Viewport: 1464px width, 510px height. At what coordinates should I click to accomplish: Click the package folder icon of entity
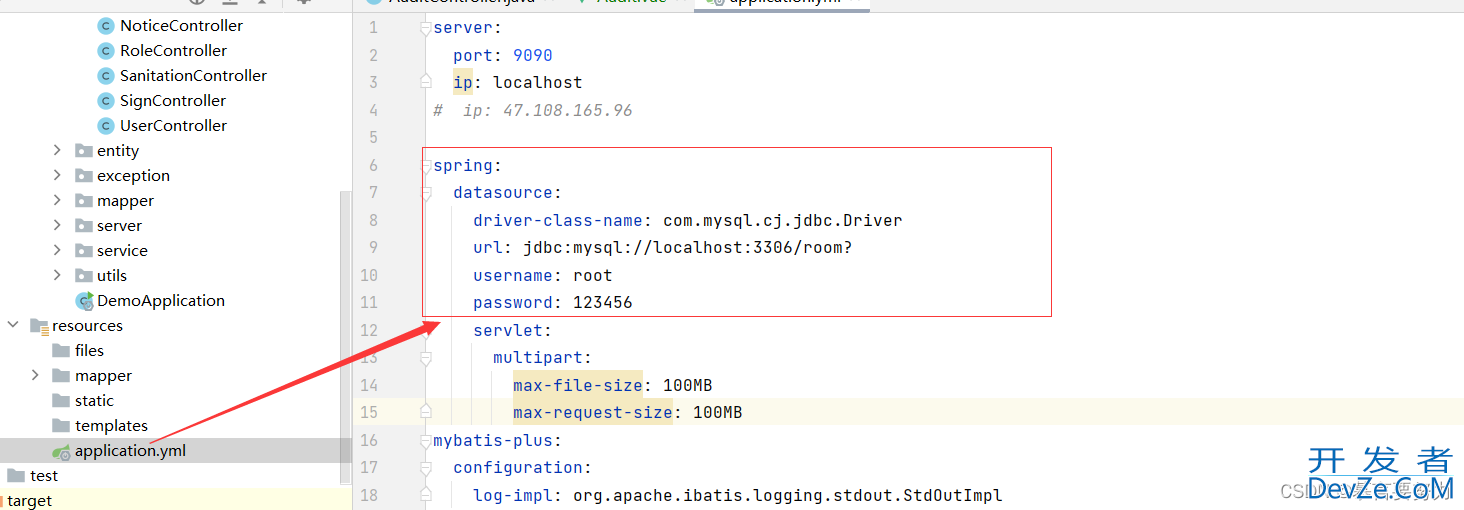pyautogui.click(x=84, y=150)
